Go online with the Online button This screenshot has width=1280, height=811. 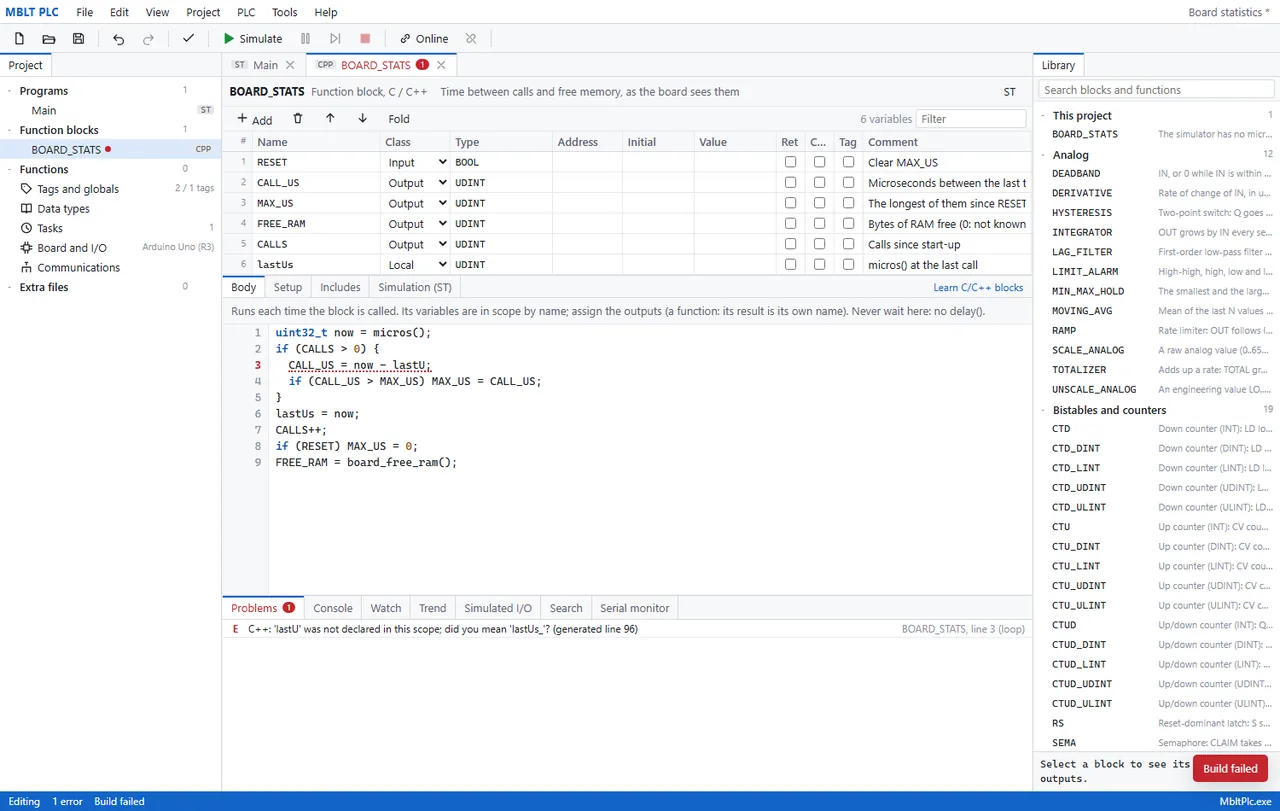click(424, 39)
